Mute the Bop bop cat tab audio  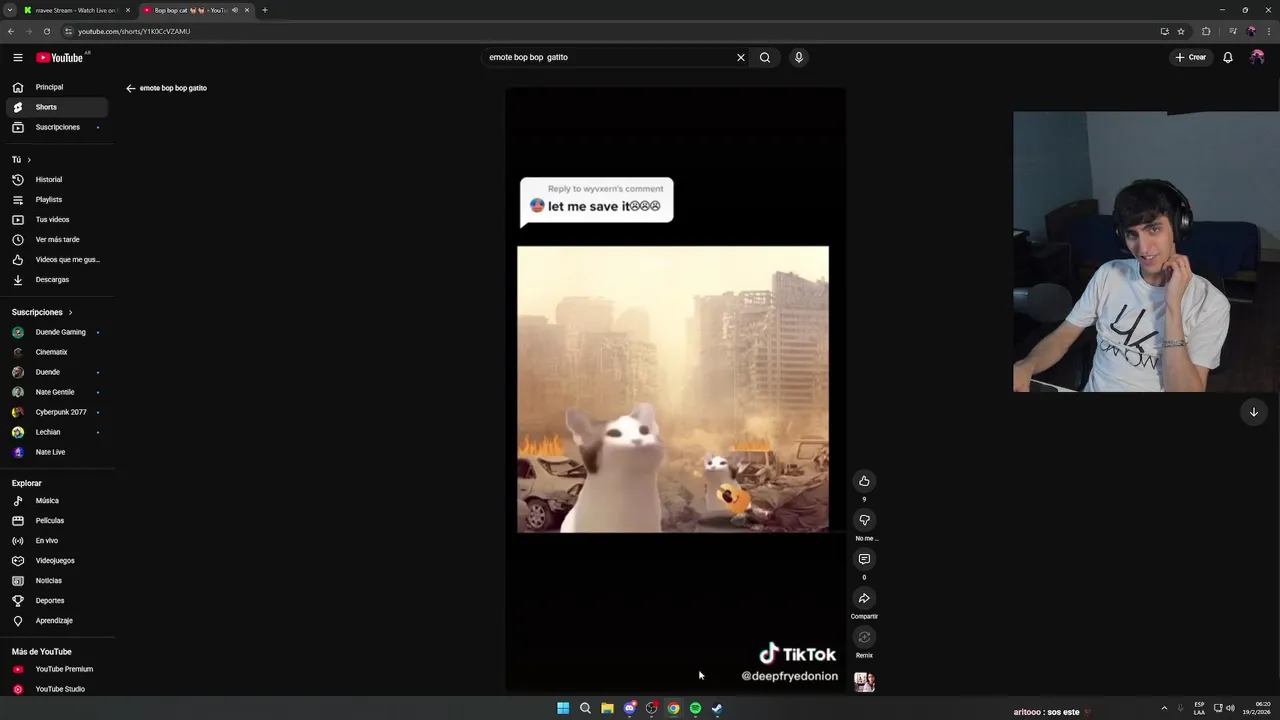point(235,10)
